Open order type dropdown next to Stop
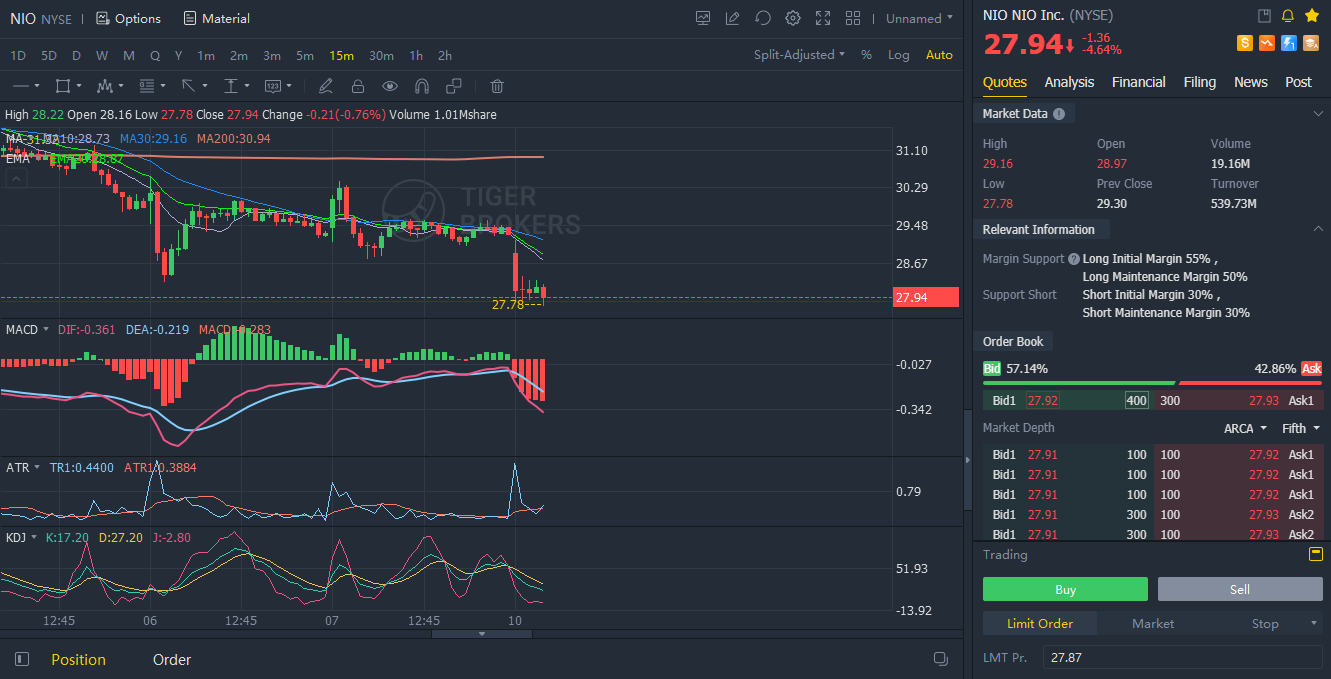This screenshot has height=679, width=1331. click(x=1314, y=623)
